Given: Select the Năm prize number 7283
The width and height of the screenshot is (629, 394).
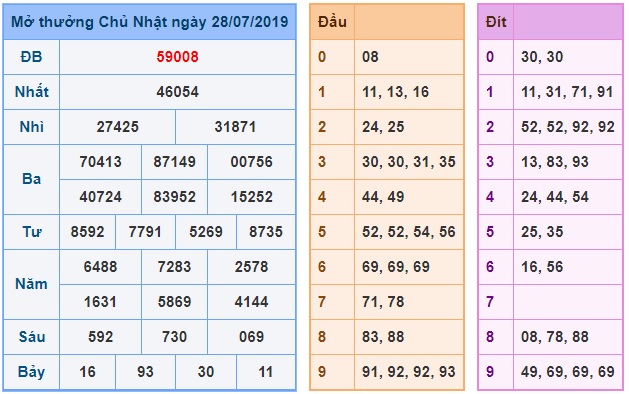Looking at the screenshot, I should (x=174, y=266).
